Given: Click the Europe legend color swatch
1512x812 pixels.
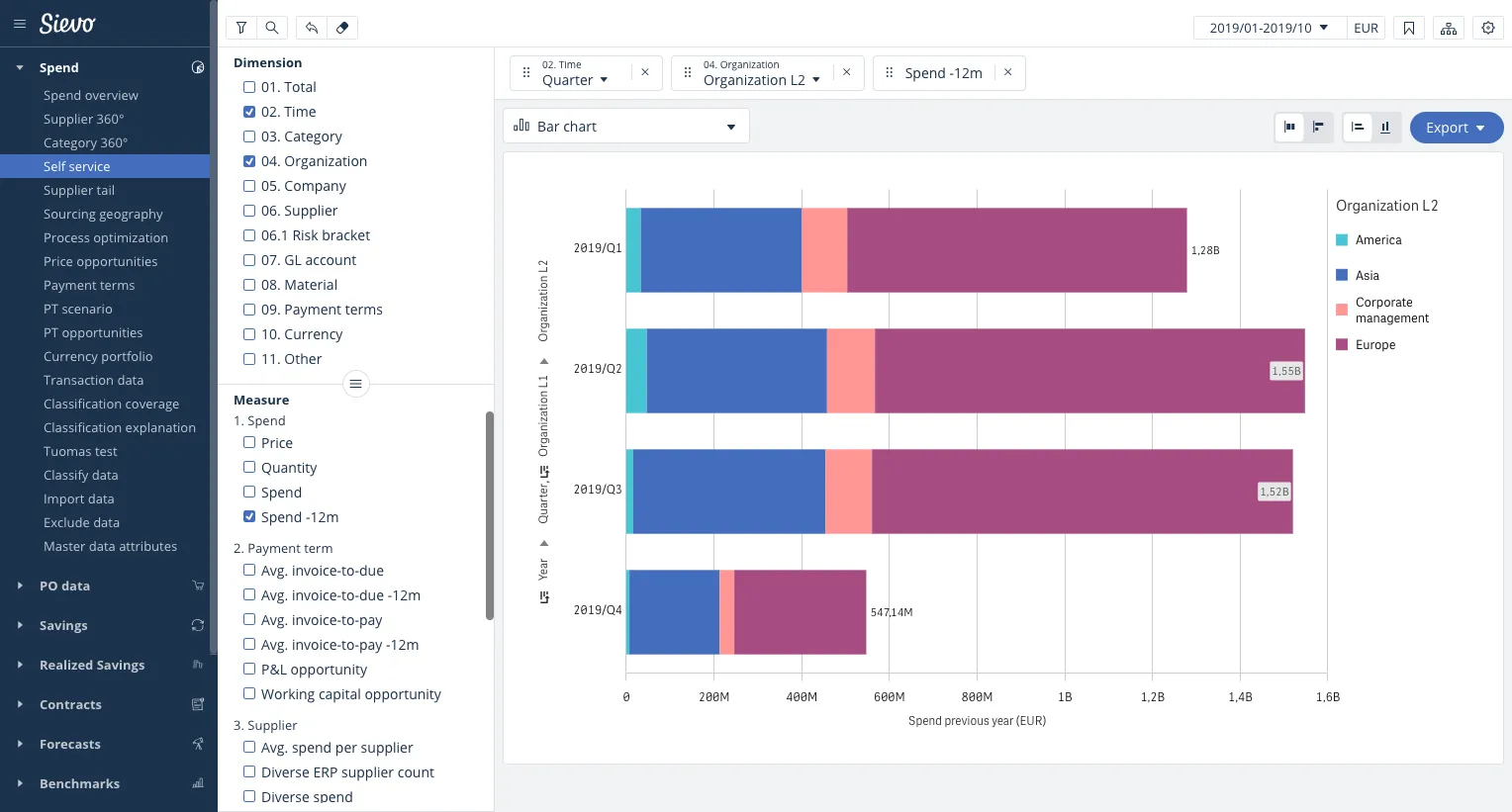Looking at the screenshot, I should pos(1342,345).
